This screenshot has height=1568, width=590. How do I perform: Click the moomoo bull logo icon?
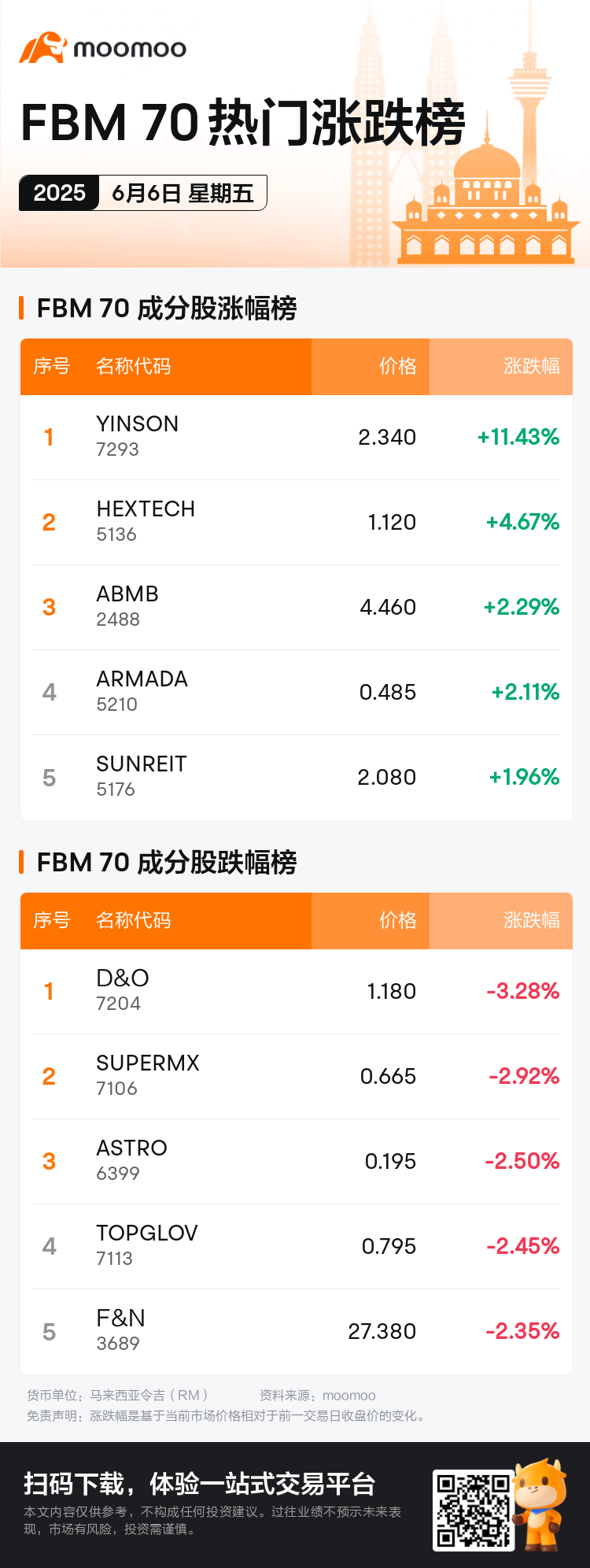(x=42, y=47)
